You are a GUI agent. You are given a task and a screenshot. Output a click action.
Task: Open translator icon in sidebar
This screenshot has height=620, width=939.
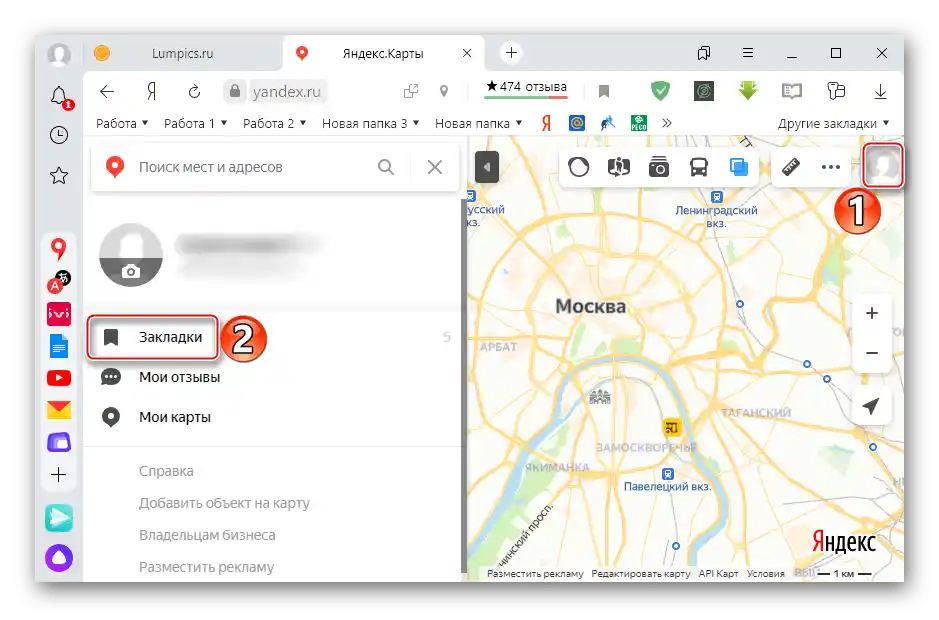click(x=59, y=282)
